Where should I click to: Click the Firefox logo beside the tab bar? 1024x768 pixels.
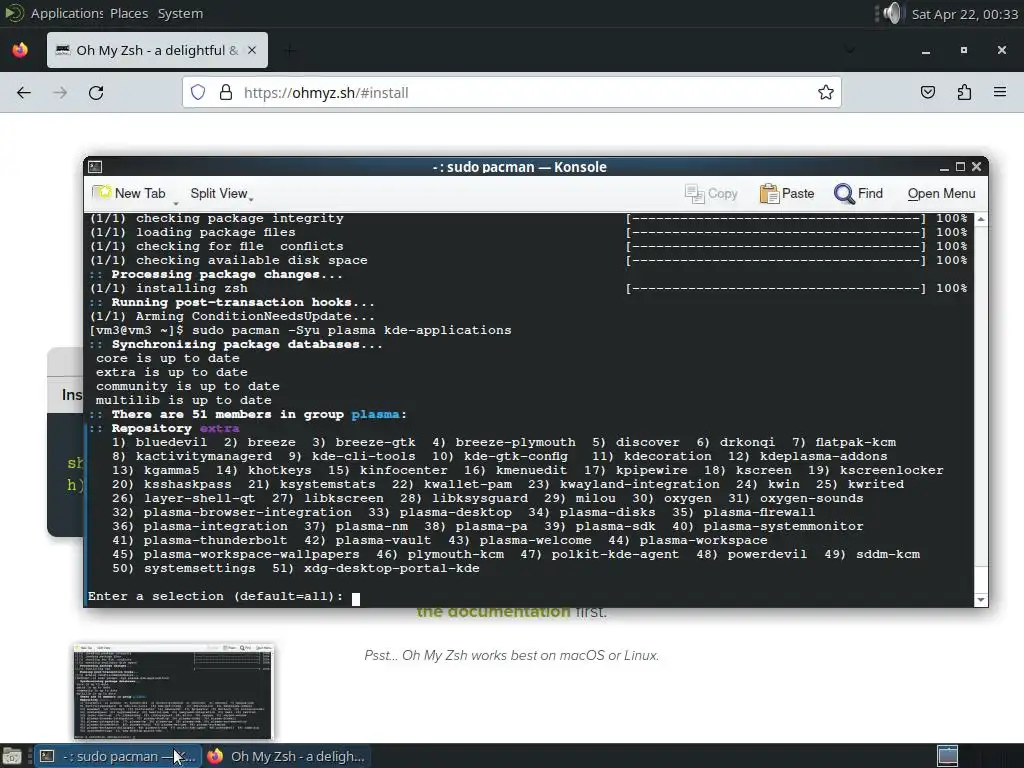(x=20, y=50)
